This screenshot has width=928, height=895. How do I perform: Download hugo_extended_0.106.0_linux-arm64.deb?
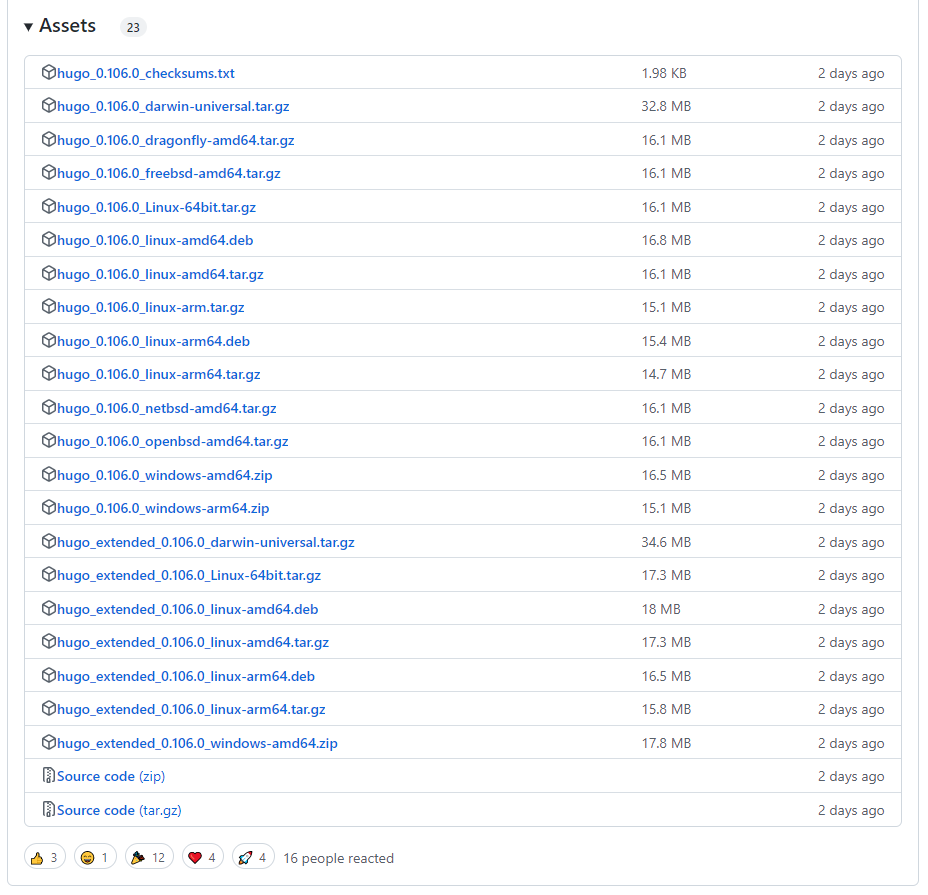click(x=186, y=676)
